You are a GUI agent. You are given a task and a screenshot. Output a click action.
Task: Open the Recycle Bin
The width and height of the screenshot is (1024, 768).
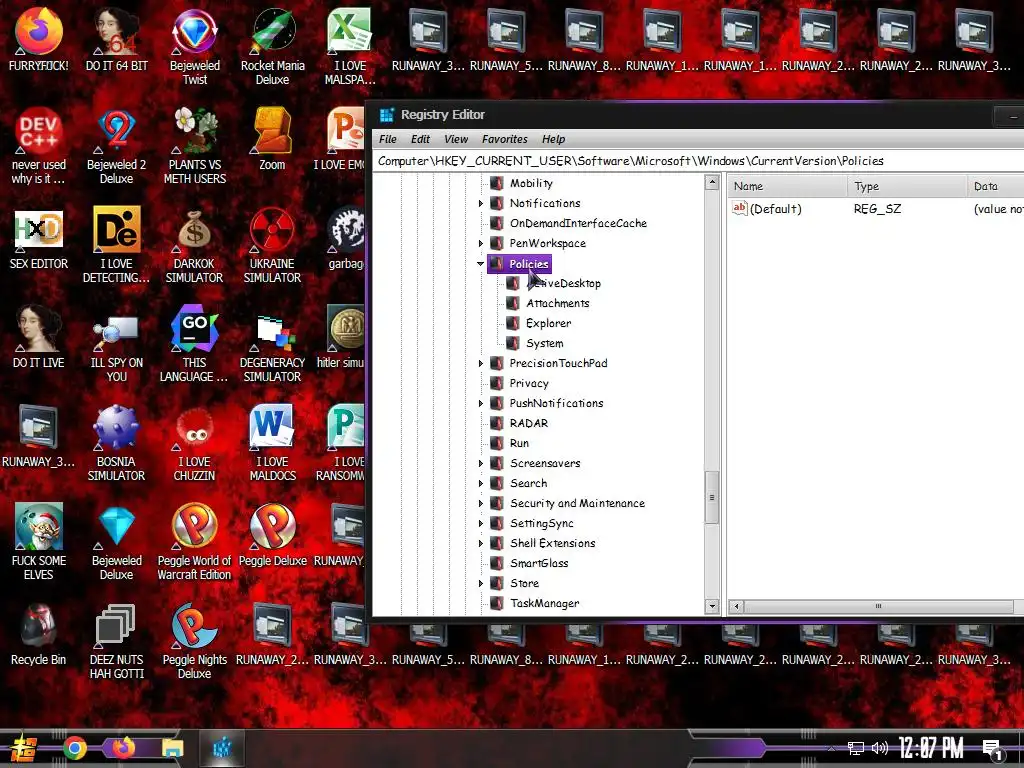(39, 633)
